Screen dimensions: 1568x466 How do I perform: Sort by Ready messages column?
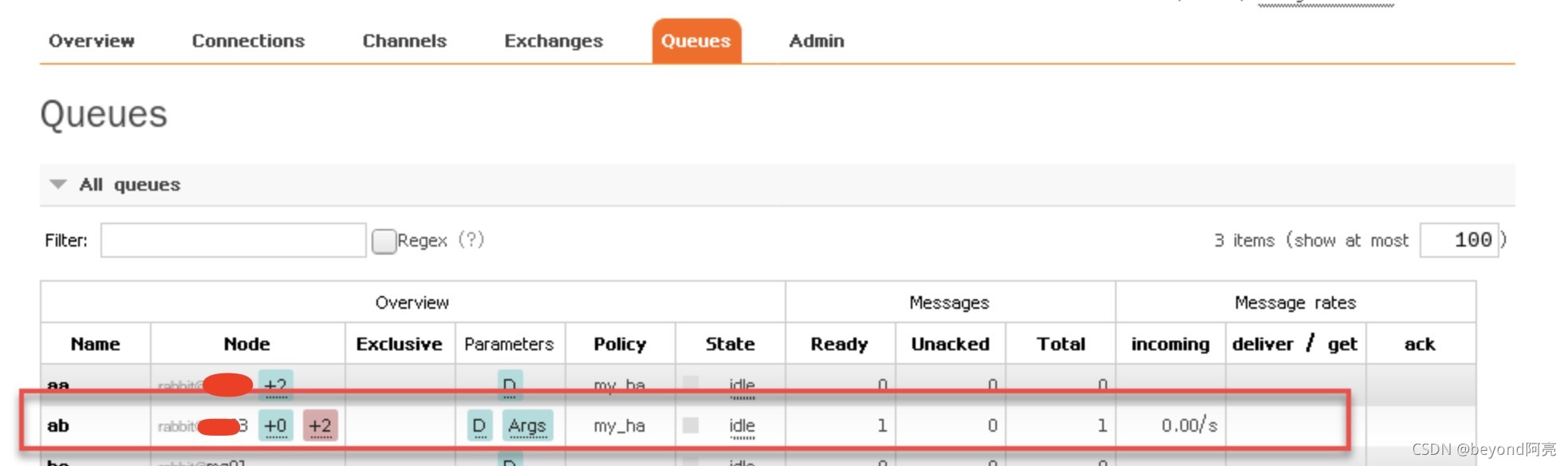(840, 344)
